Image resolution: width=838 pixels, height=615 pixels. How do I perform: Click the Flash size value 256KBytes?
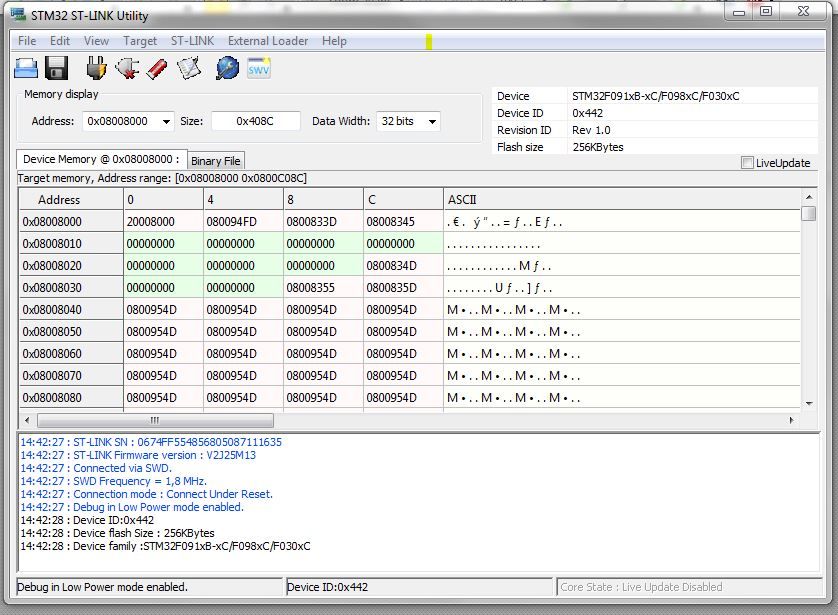pyautogui.click(x=598, y=147)
